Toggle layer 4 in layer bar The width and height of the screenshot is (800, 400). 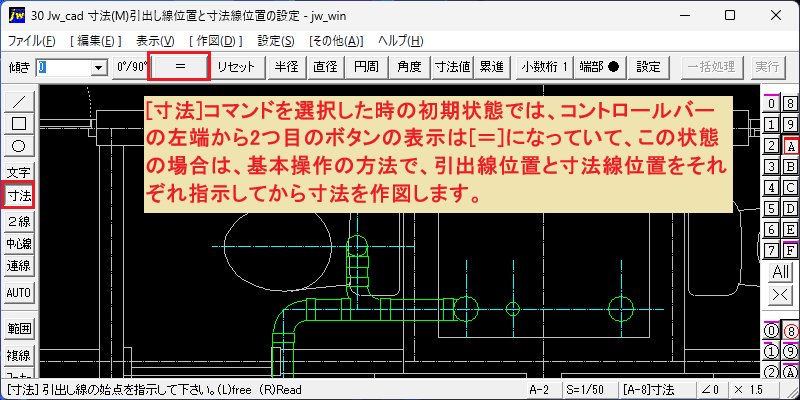coord(772,188)
